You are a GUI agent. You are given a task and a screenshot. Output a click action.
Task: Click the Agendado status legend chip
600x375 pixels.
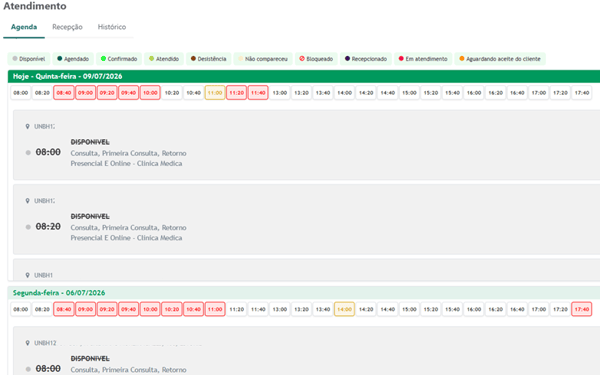pos(73,59)
